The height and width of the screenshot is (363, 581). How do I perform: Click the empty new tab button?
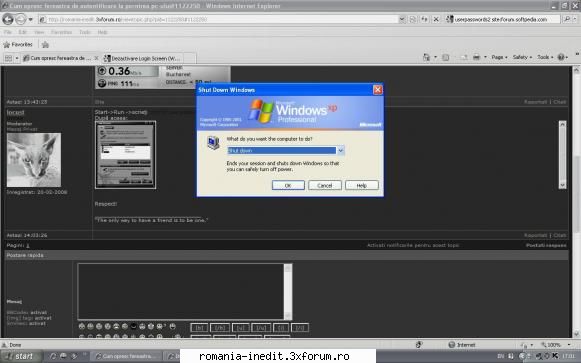pos(189,58)
